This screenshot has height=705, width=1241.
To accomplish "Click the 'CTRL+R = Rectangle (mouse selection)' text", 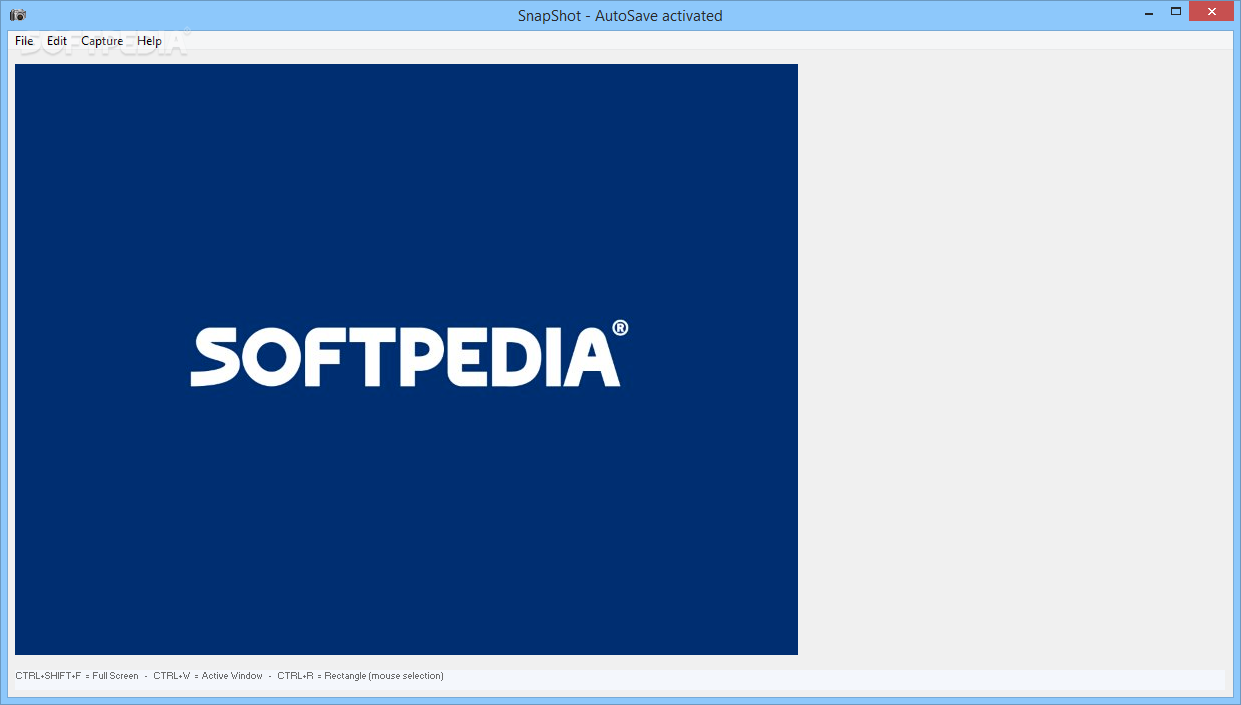I will coord(360,676).
